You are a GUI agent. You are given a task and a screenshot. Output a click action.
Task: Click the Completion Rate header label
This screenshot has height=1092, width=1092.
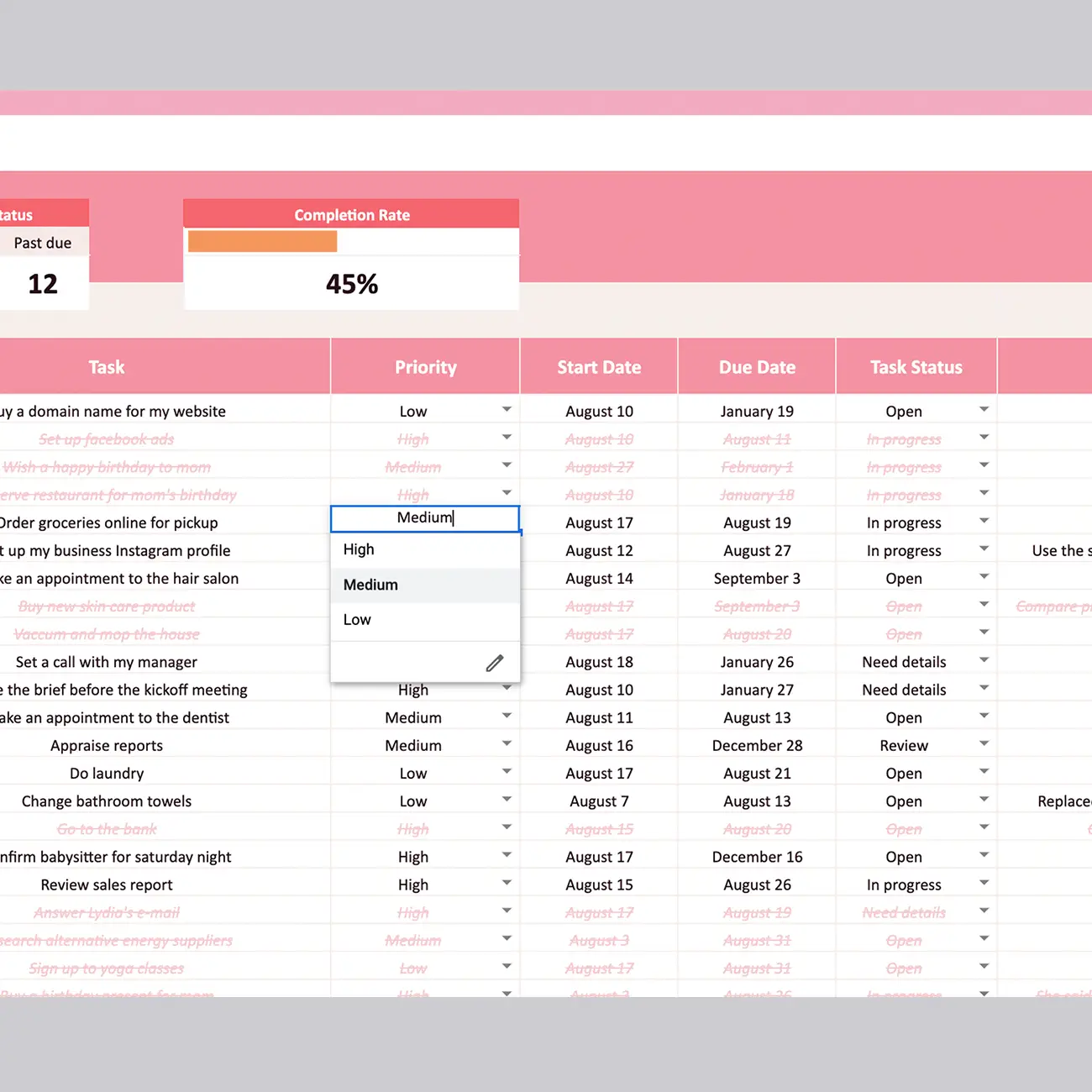(x=352, y=215)
